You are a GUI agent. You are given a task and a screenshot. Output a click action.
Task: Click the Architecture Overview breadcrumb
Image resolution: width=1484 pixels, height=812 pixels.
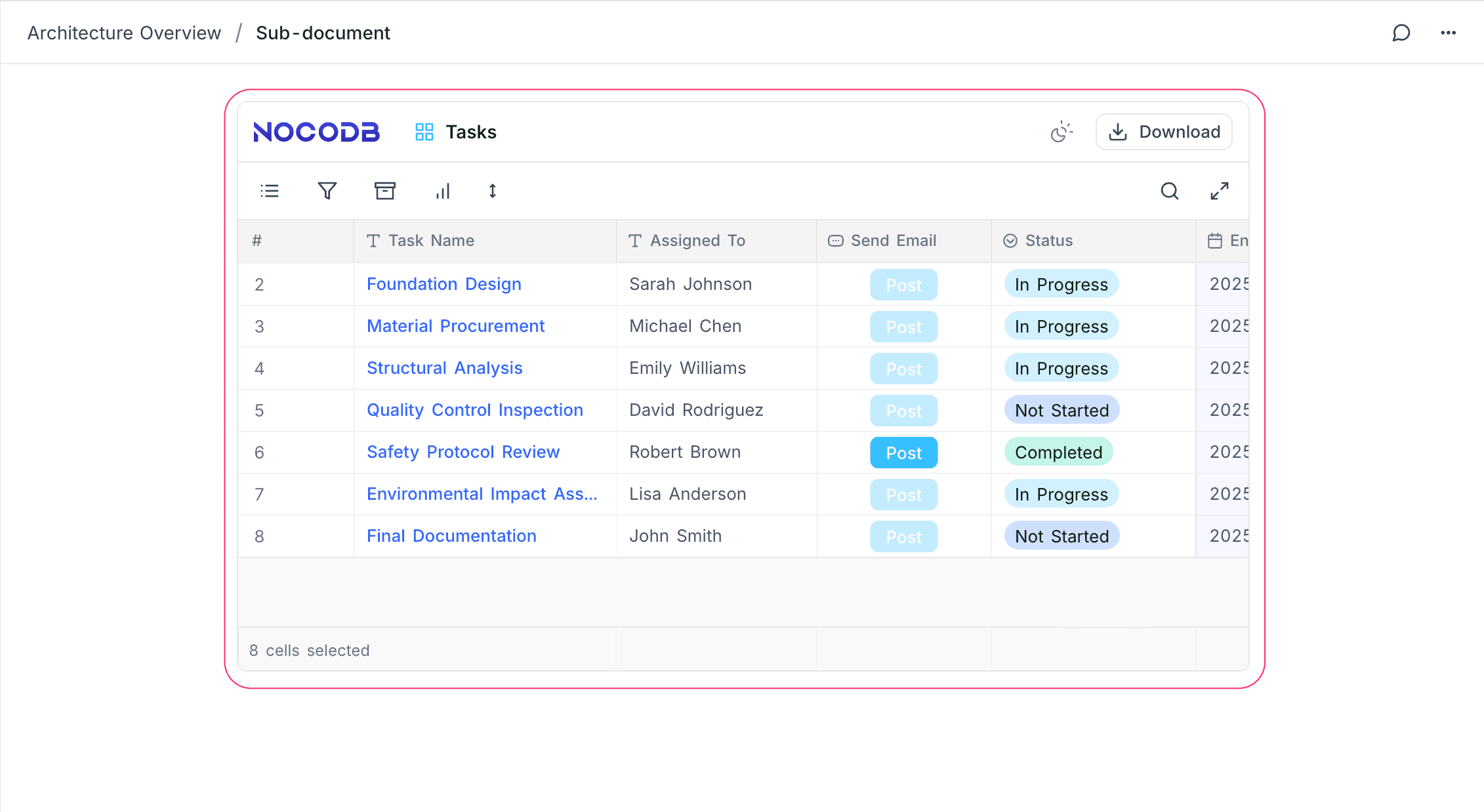click(x=124, y=33)
